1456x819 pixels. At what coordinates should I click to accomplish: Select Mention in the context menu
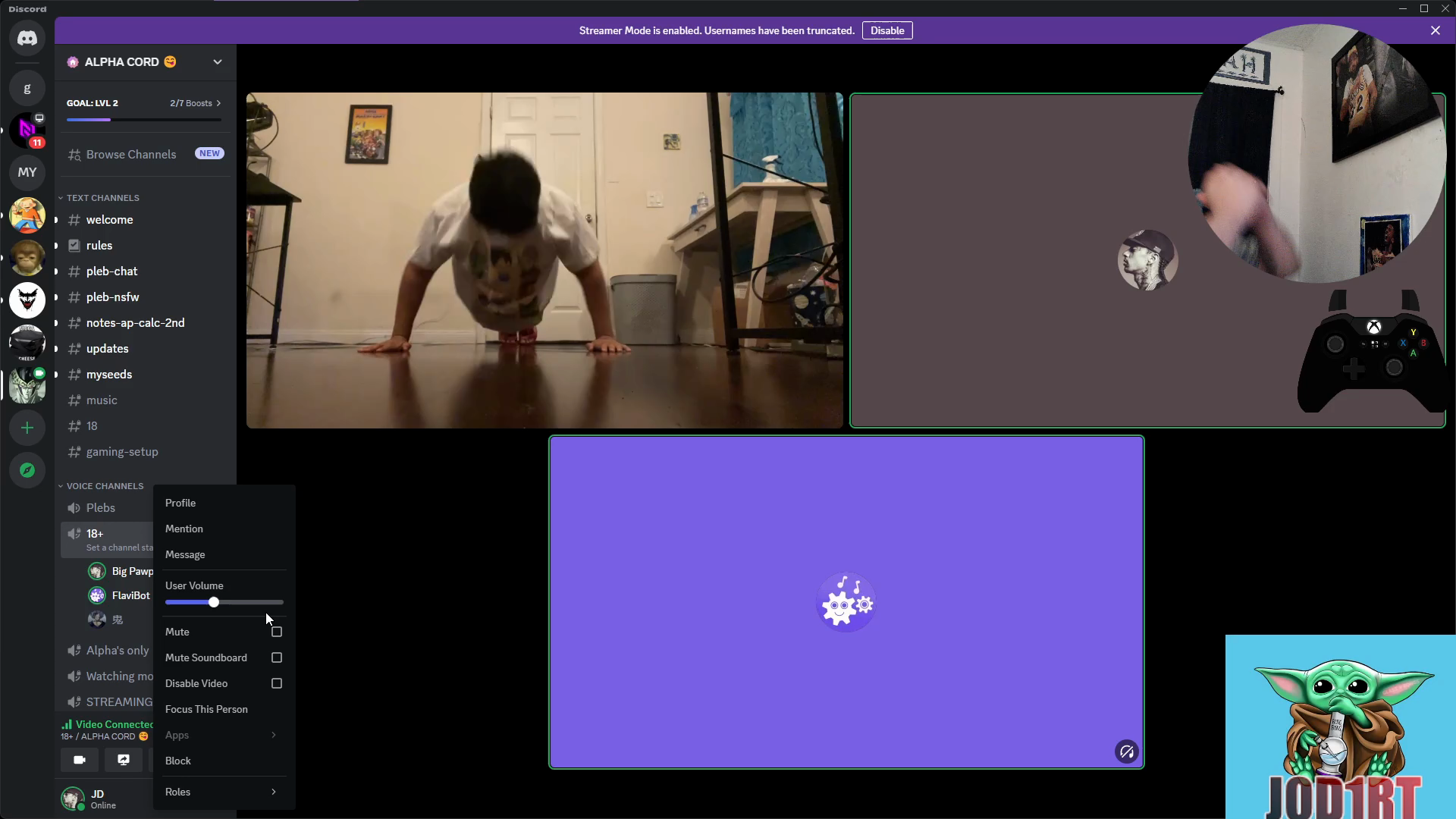[223, 529]
